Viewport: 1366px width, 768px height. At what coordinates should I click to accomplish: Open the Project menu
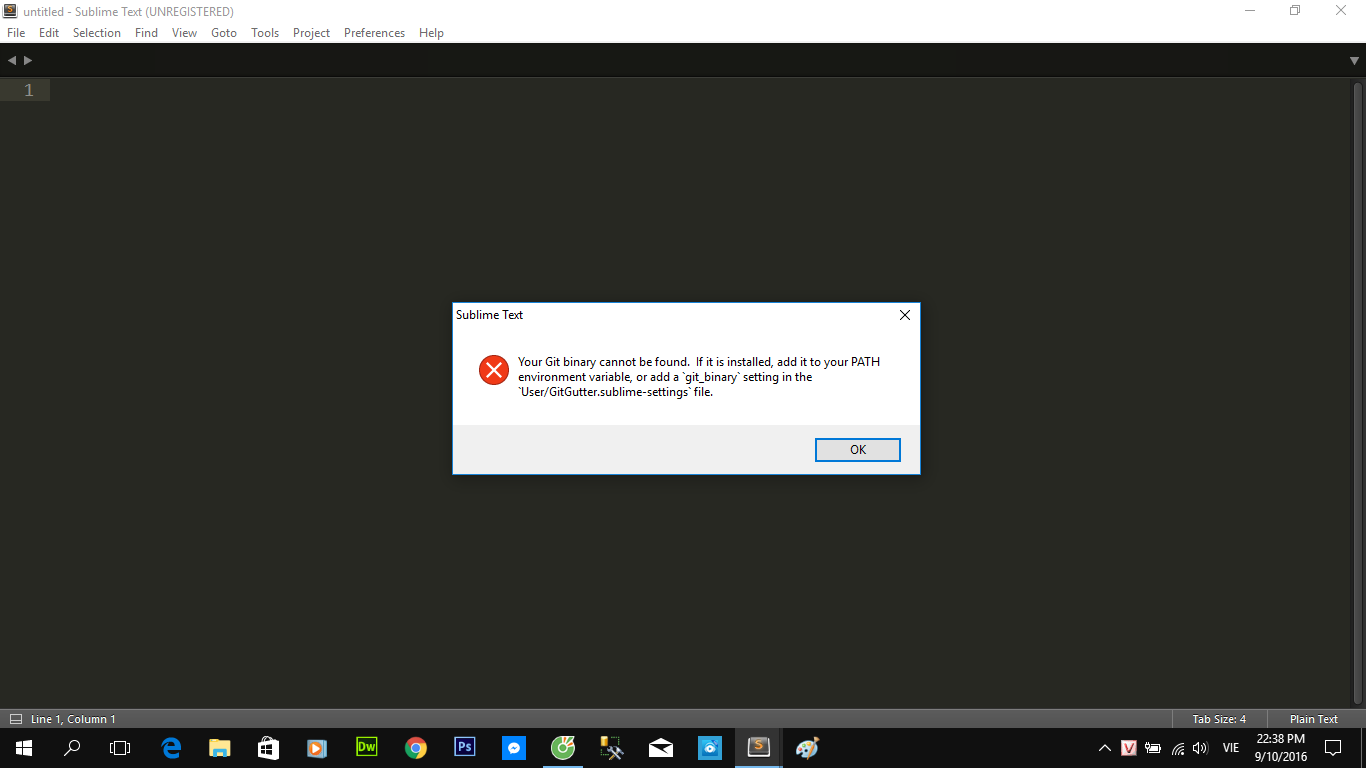311,33
